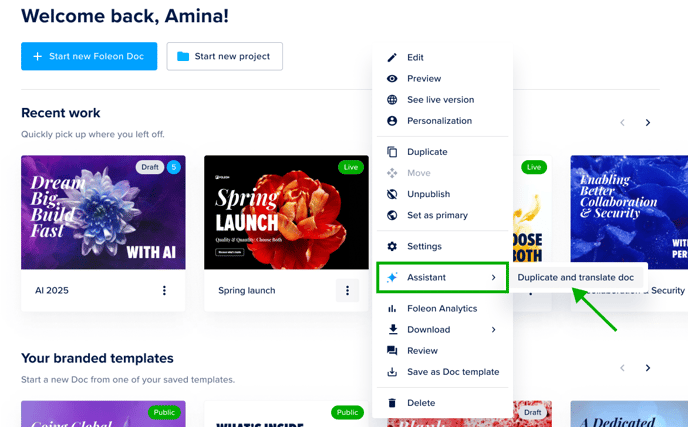The image size is (688, 427).
Task: Click the Duplicate copy icon
Action: 392,152
